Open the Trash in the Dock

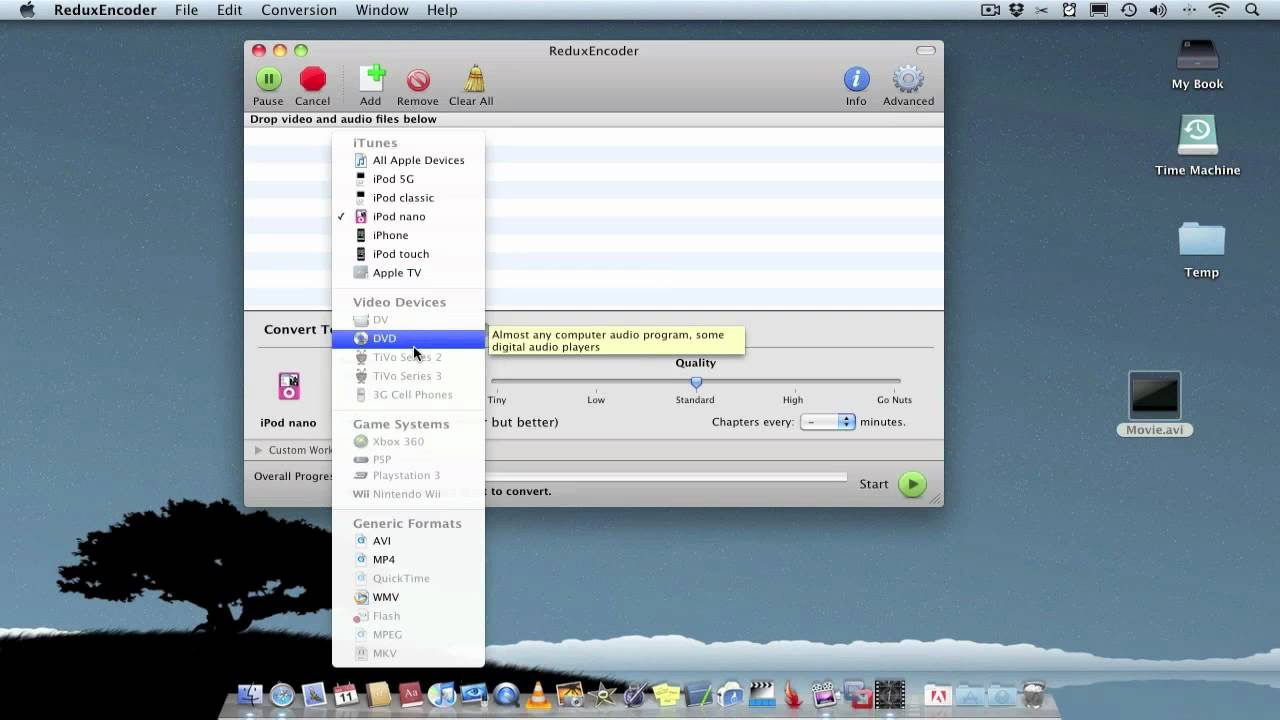pos(1033,694)
